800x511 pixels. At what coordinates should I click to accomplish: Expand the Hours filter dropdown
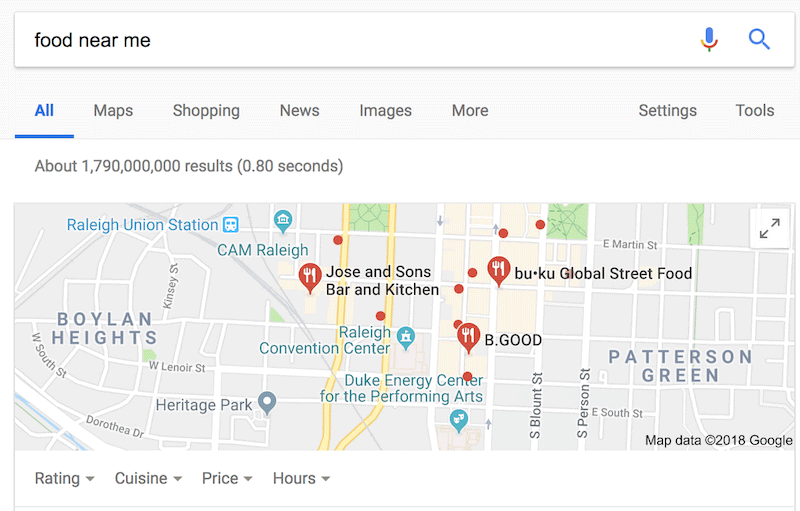coord(301,479)
